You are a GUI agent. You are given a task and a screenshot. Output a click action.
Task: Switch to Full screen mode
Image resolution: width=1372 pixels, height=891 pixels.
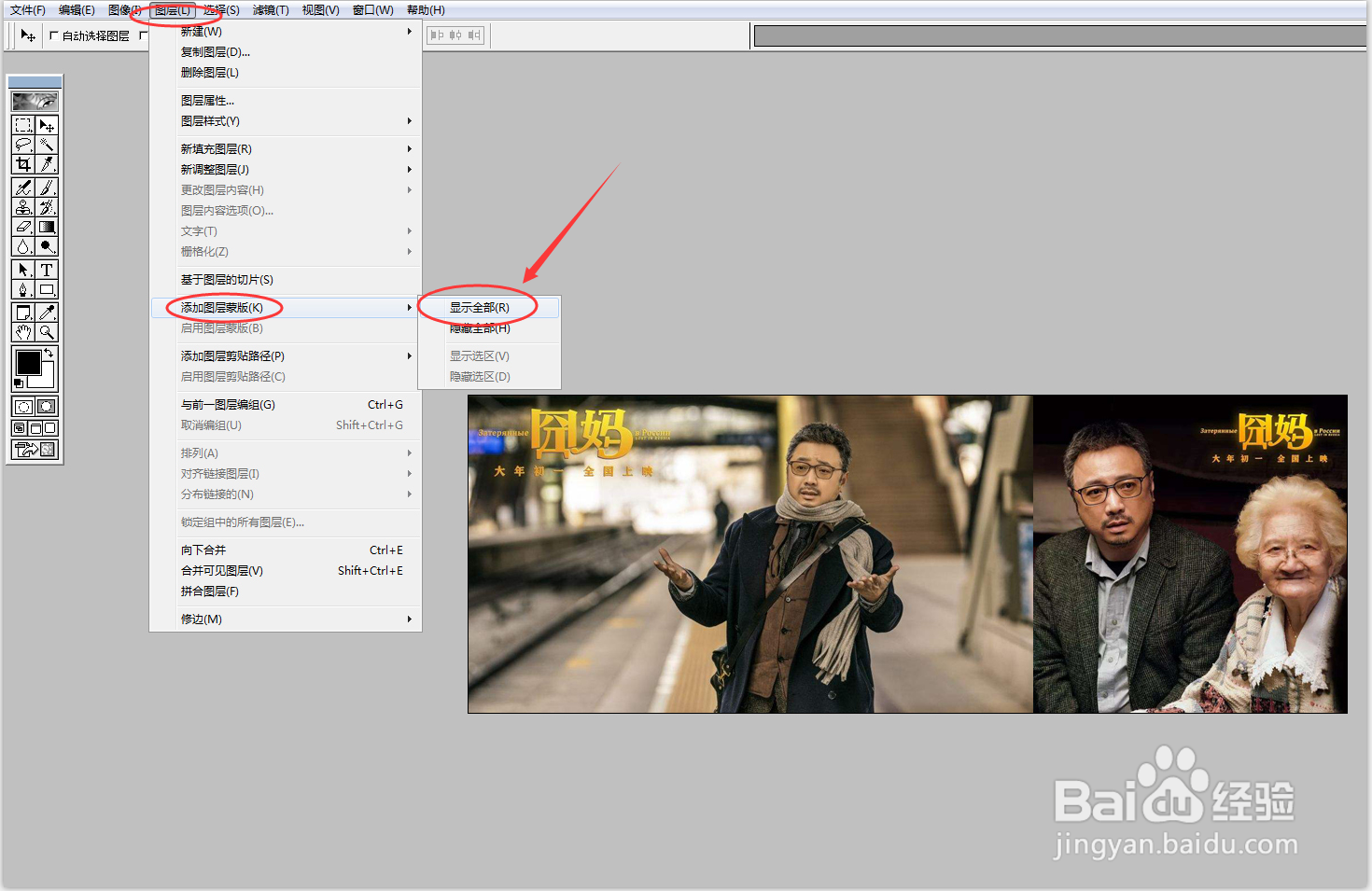click(x=50, y=428)
